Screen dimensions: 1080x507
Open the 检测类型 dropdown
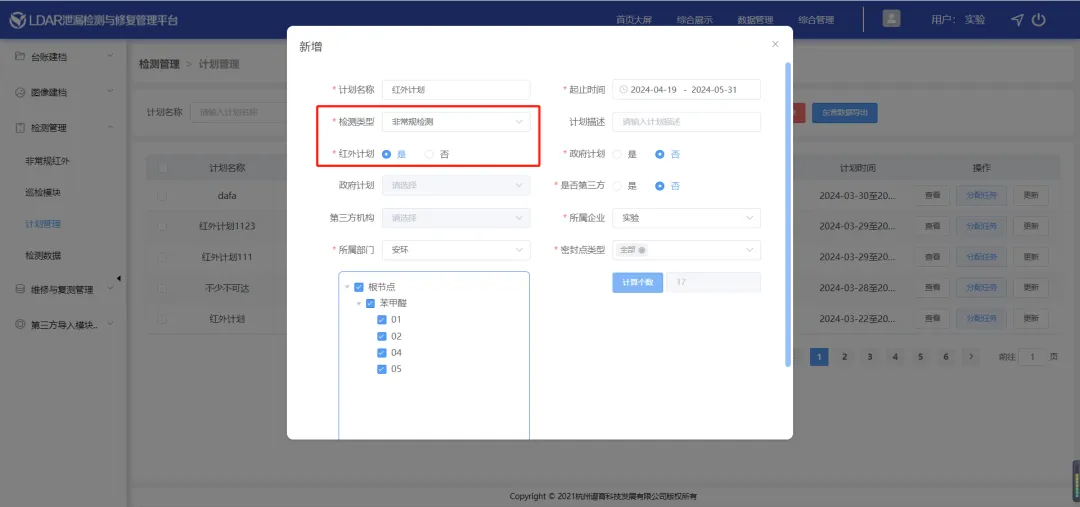[456, 122]
